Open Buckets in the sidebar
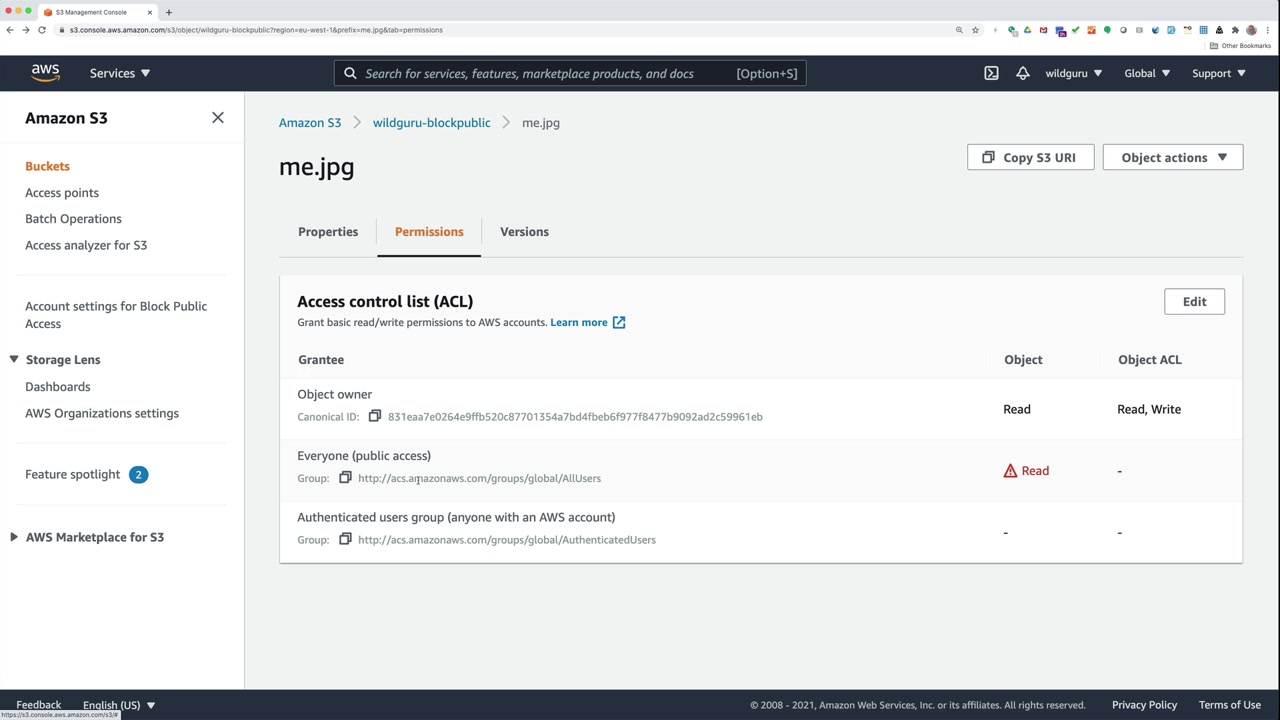The width and height of the screenshot is (1280, 720). pos(47,167)
